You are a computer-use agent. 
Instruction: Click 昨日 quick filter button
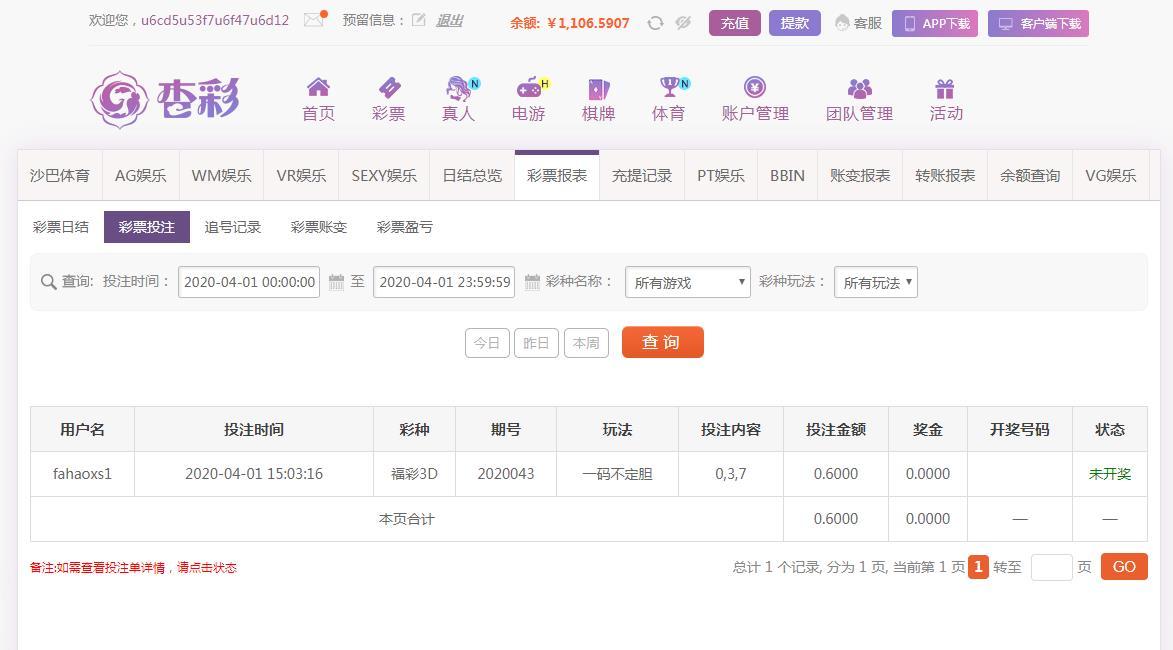[x=536, y=343]
